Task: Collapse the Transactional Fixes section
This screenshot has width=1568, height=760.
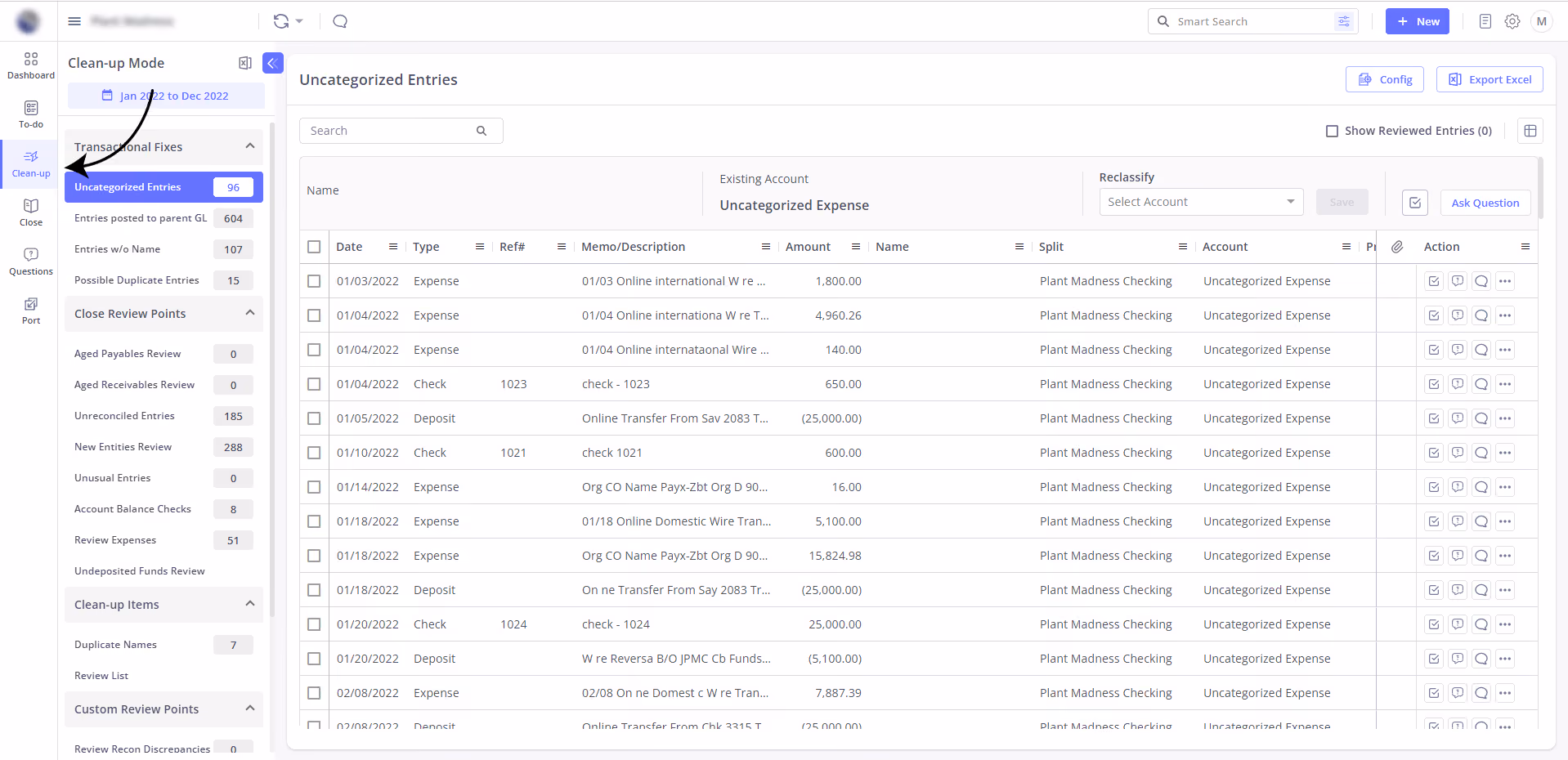Action: coord(250,146)
